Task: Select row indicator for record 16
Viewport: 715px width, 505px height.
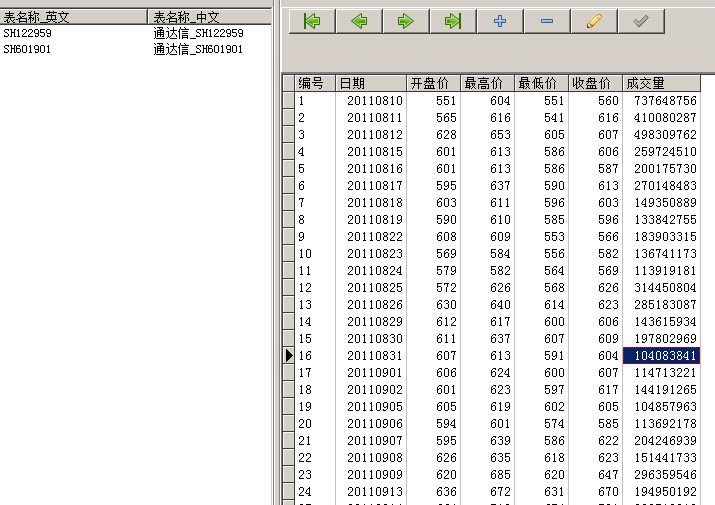Action: pos(289,355)
